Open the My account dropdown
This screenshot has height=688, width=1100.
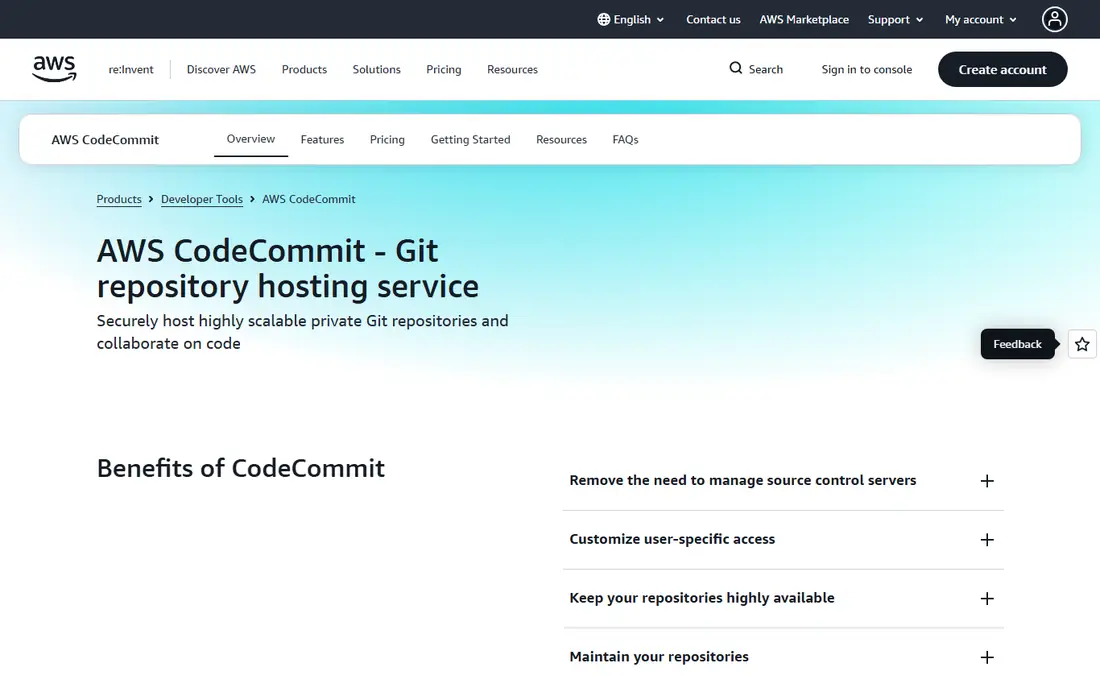[x=981, y=20]
